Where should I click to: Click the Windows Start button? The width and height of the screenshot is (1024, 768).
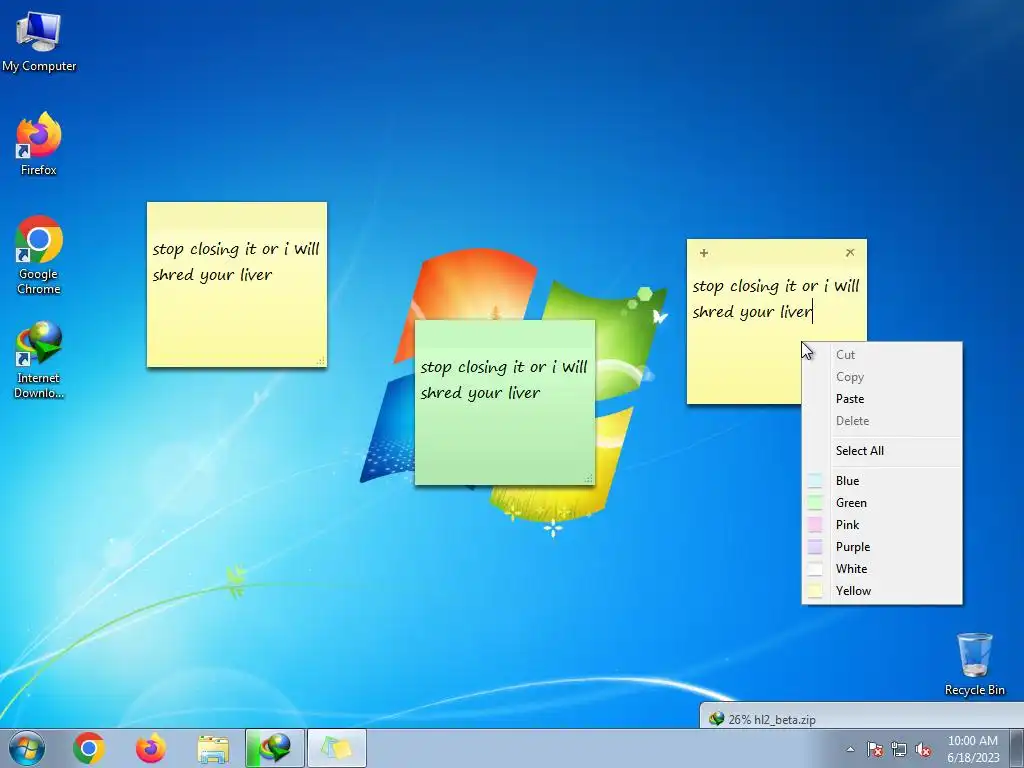point(27,748)
